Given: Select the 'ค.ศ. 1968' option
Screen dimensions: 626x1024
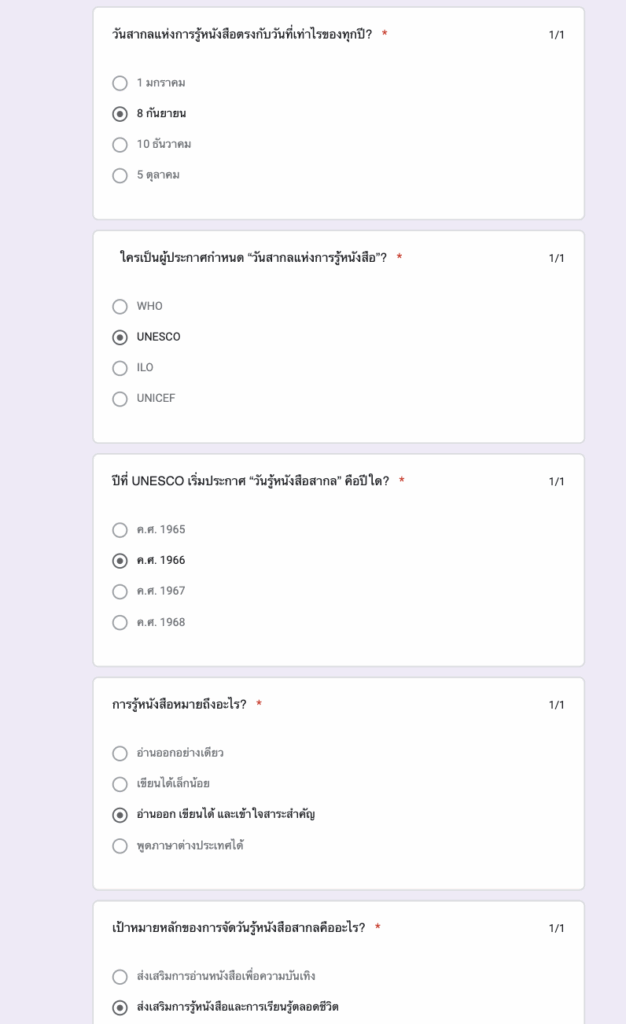Looking at the screenshot, I should [x=120, y=623].
